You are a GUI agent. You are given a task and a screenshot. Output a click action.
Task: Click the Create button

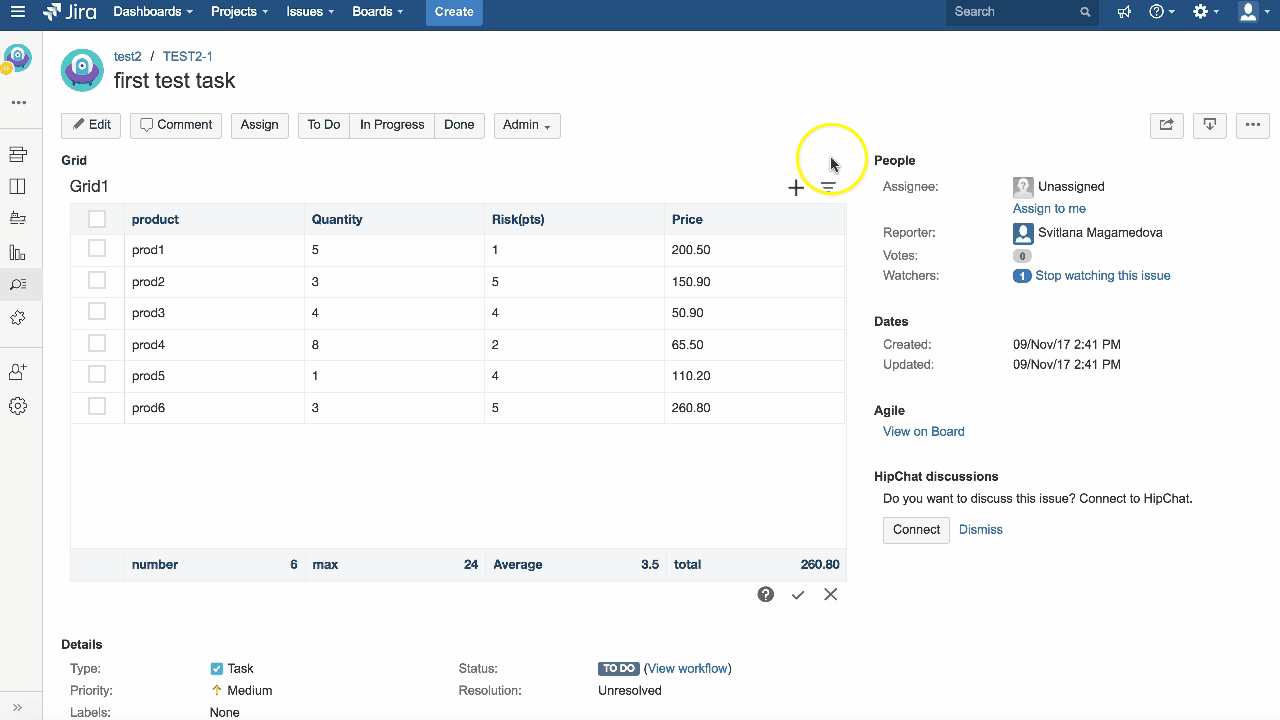point(454,12)
